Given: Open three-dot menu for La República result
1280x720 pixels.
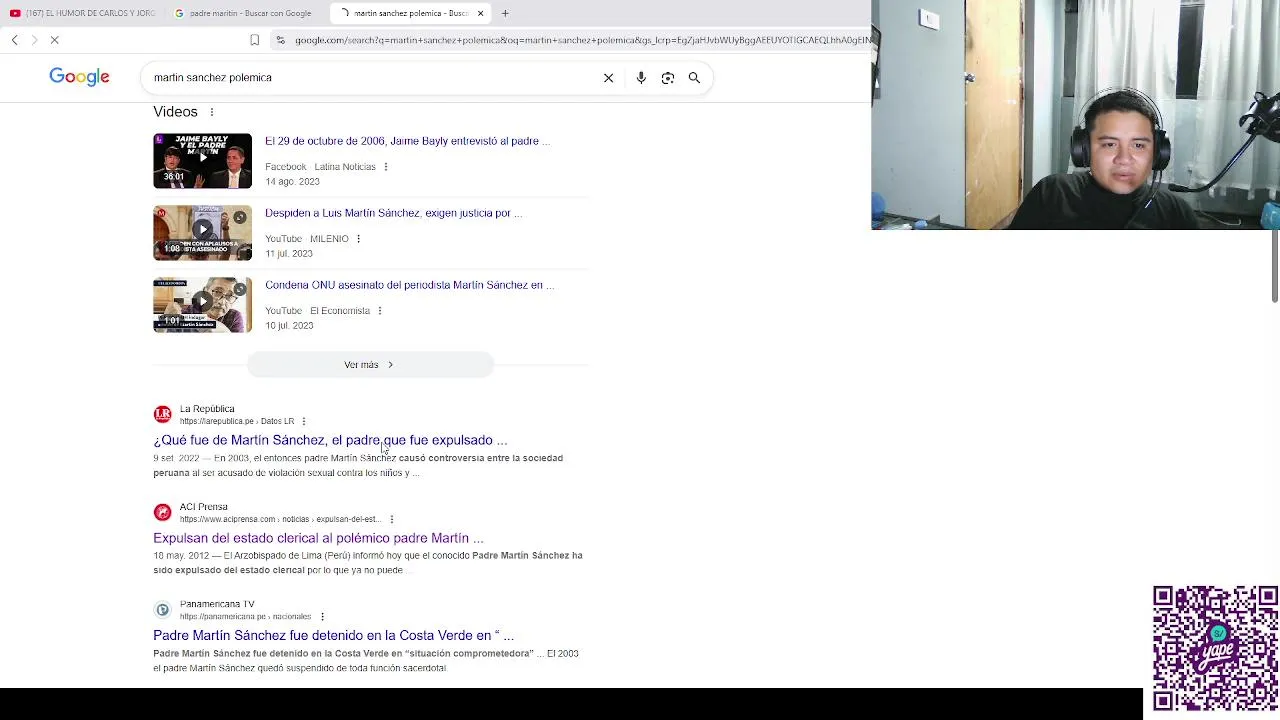Looking at the screenshot, I should (304, 422).
